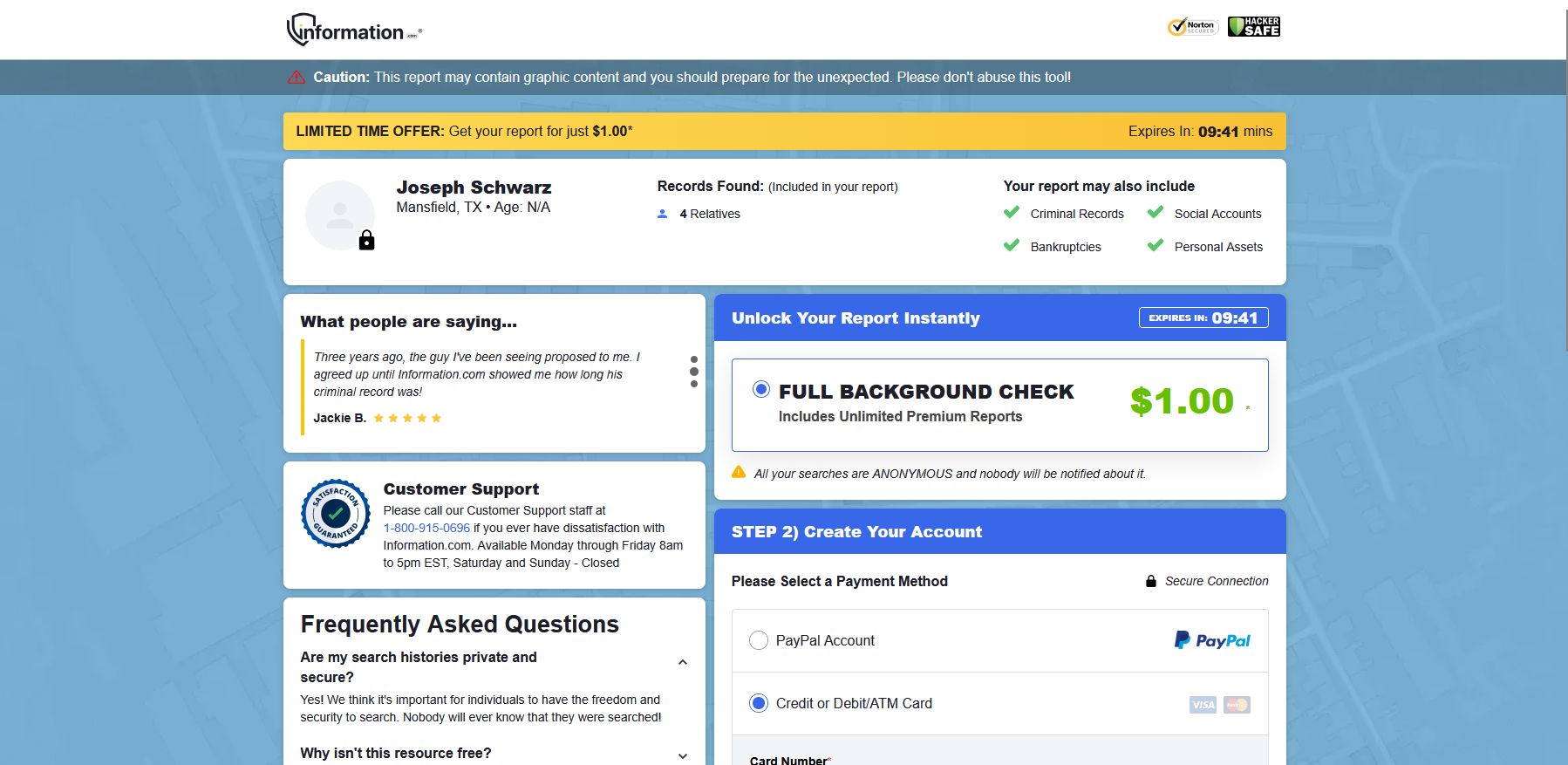Image resolution: width=1568 pixels, height=765 pixels.
Task: Click the Norton Secured badge
Action: tap(1192, 27)
